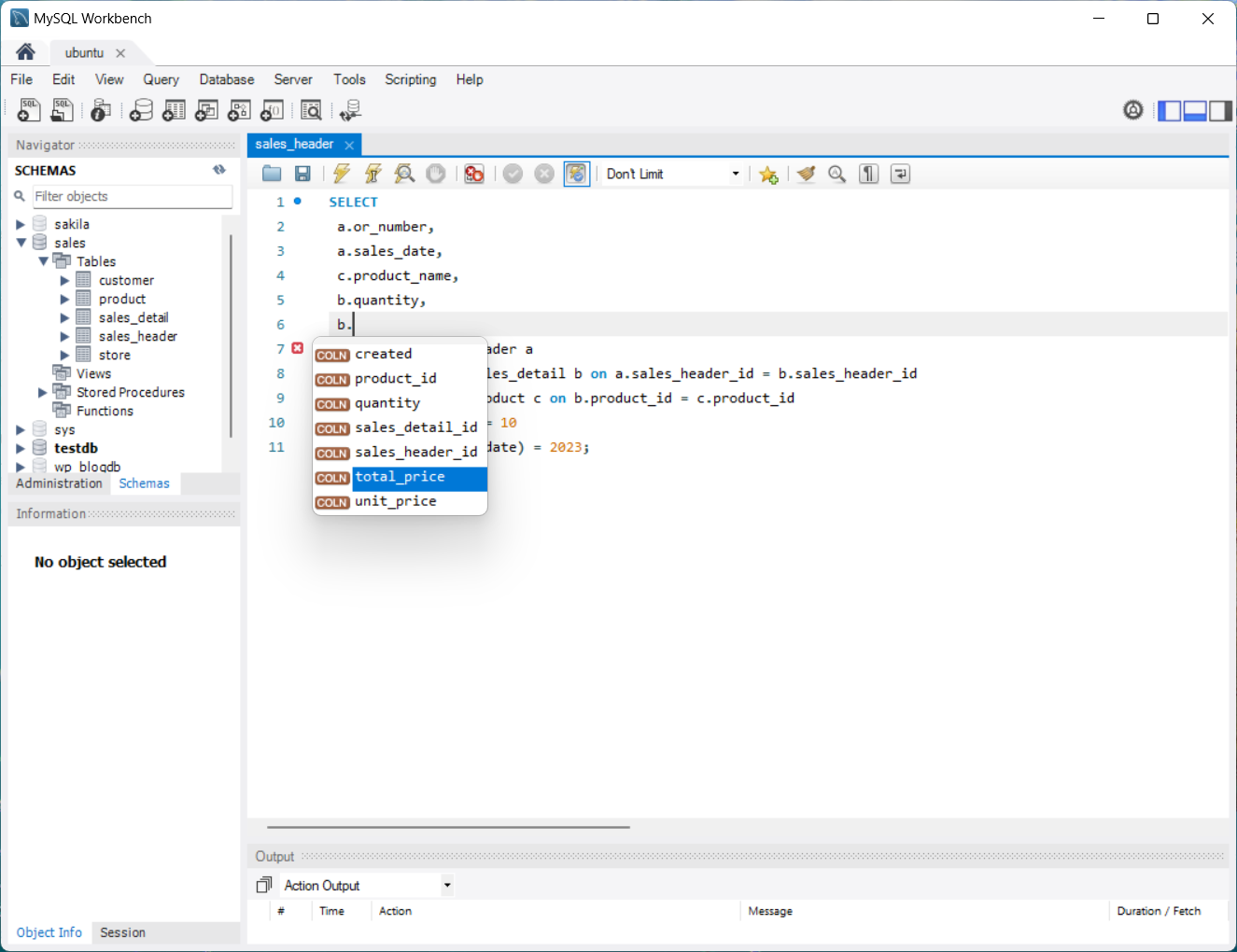Select the Functions node in the tree
This screenshot has width=1237, height=952.
tap(105, 411)
